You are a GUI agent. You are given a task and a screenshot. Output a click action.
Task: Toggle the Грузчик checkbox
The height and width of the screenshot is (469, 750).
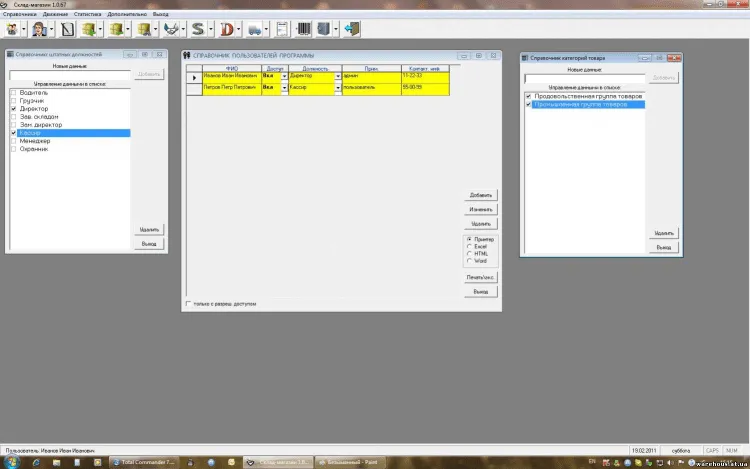click(13, 101)
